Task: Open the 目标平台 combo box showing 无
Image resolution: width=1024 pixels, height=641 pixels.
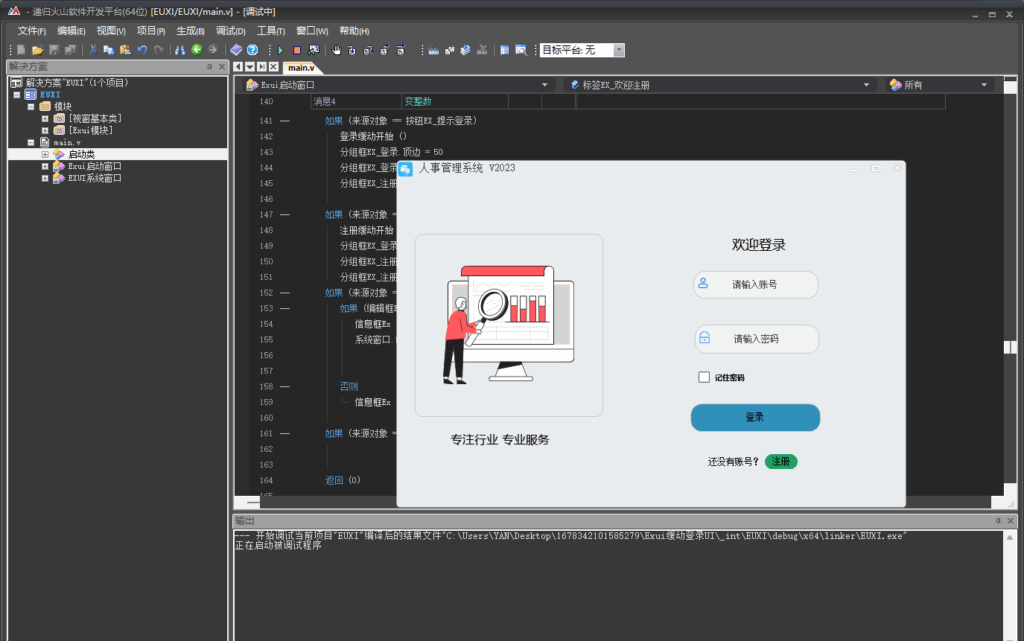Action: tap(617, 48)
